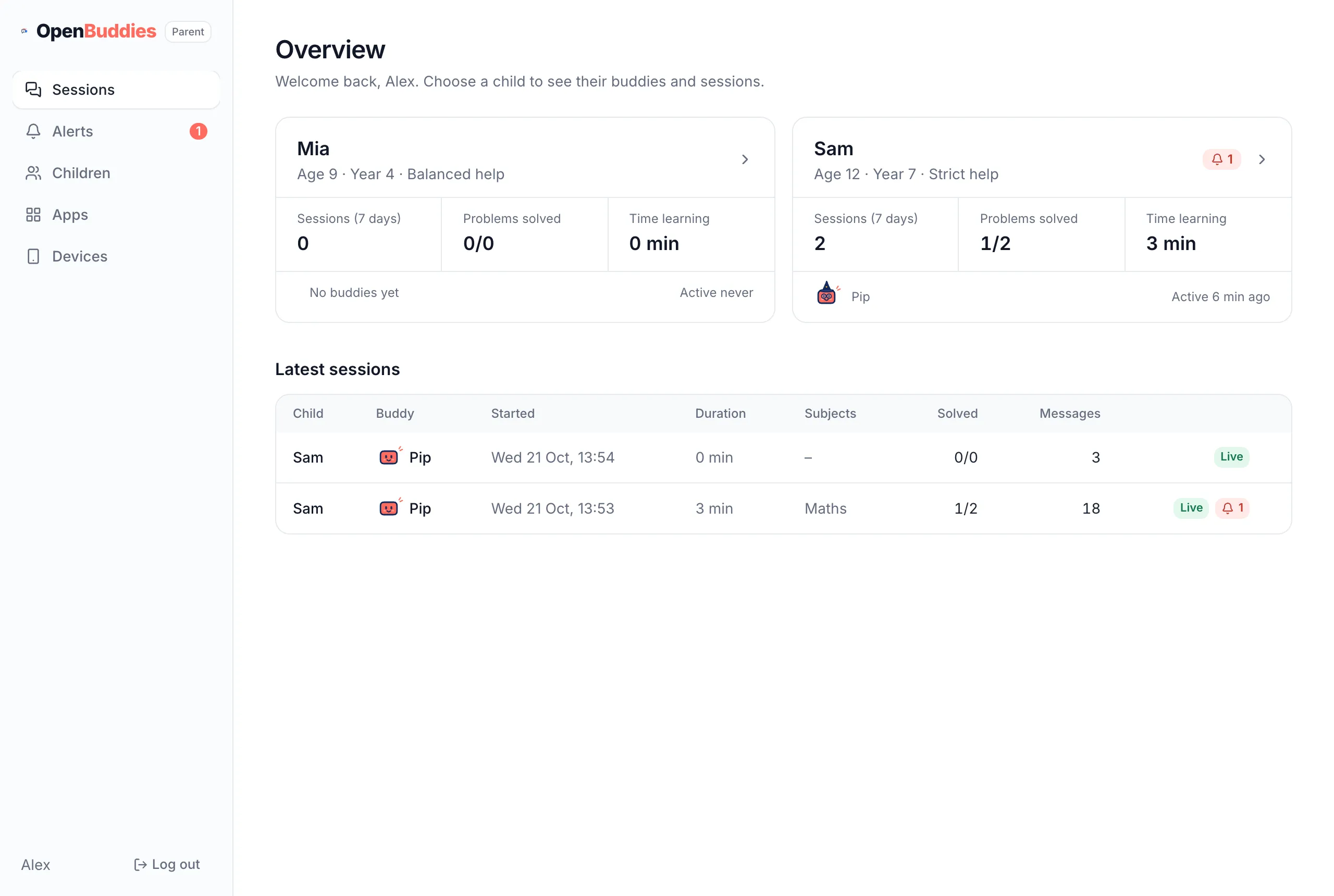Click Pip's avatar in the 13:54 session row
The width and height of the screenshot is (1334, 896).
pyautogui.click(x=390, y=456)
